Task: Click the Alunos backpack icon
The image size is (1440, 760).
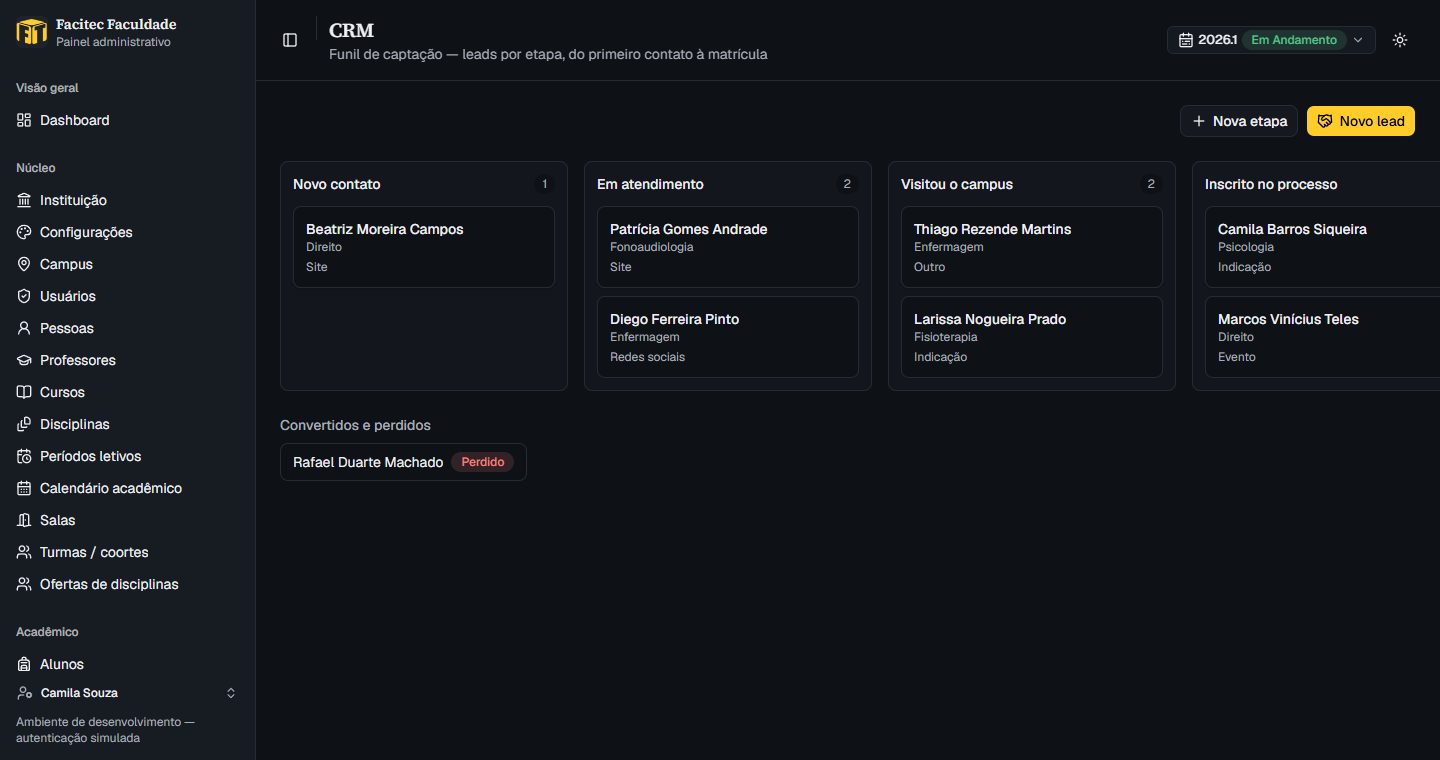Action: click(x=24, y=664)
